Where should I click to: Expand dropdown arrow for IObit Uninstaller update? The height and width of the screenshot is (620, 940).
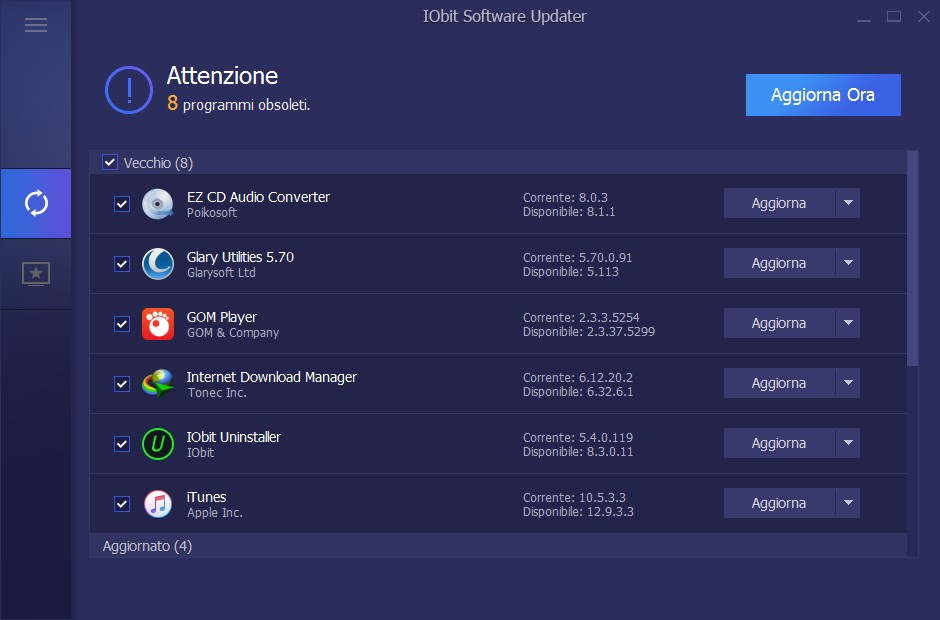point(848,443)
